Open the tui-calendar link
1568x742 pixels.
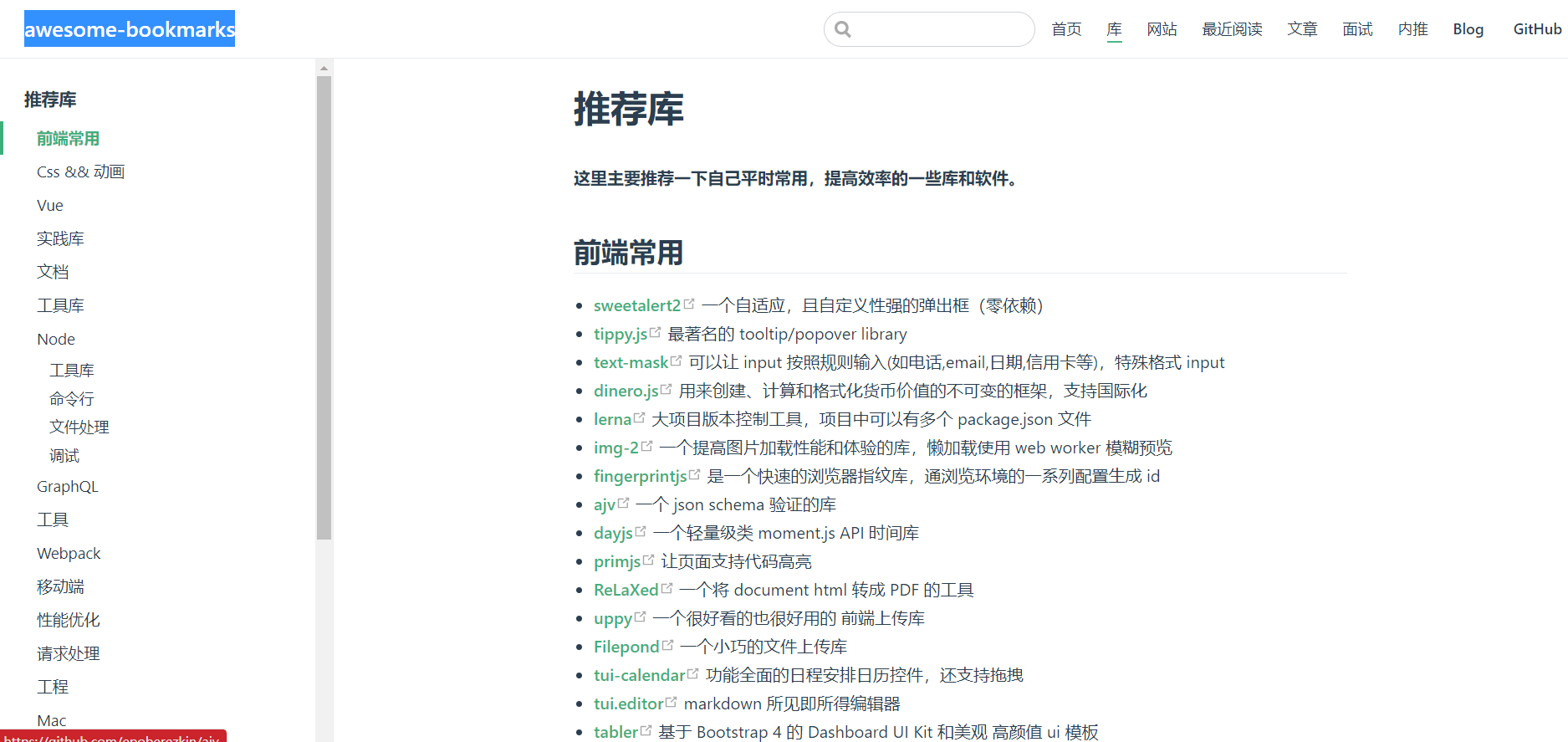(640, 675)
